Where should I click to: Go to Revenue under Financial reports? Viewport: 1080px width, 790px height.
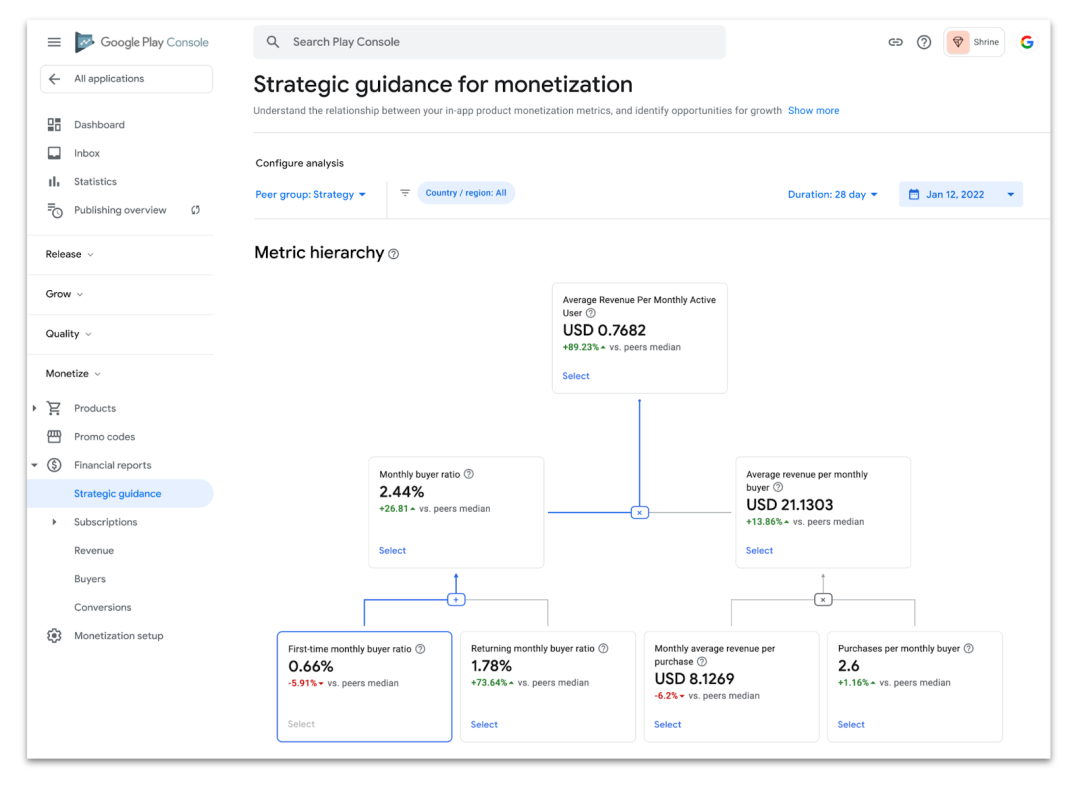94,551
